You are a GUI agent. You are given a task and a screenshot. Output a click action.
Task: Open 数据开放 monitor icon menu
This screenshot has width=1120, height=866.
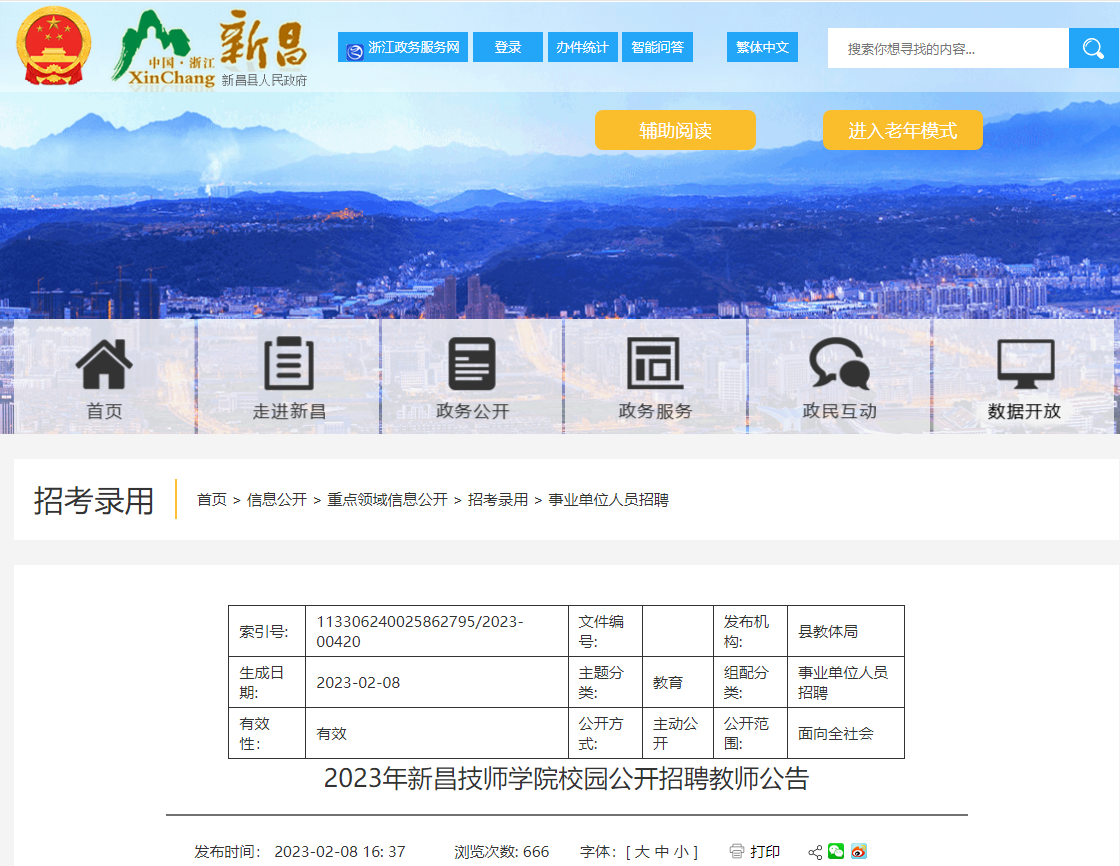tap(1025, 364)
